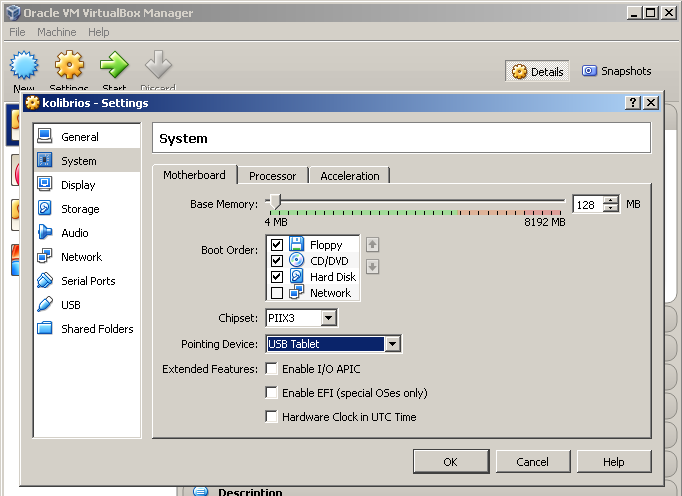Viewport: 682px width, 496px height.
Task: Move boot item down with arrow button
Action: 372,266
